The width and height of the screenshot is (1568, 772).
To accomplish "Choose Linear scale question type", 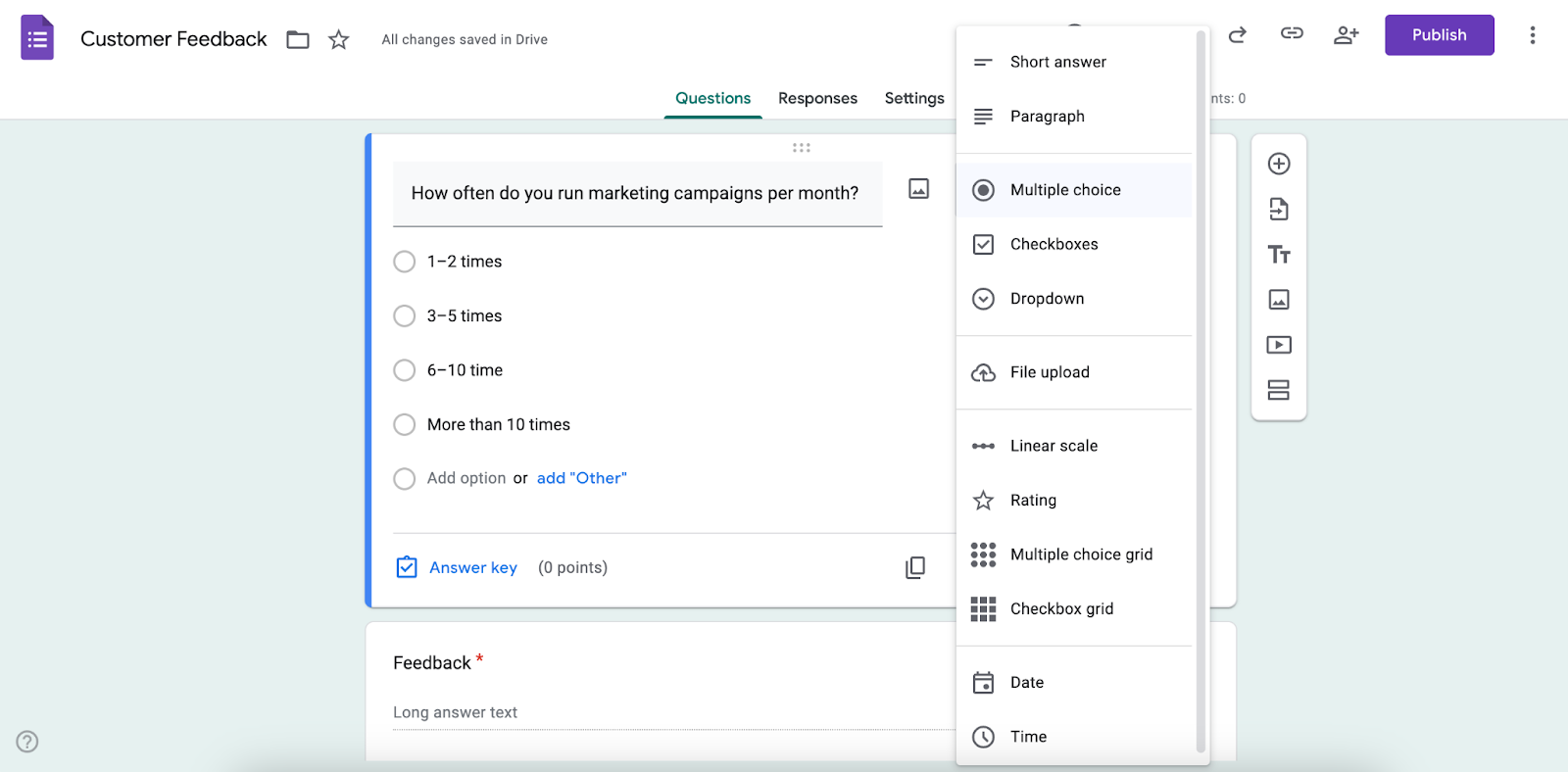I will point(1074,446).
